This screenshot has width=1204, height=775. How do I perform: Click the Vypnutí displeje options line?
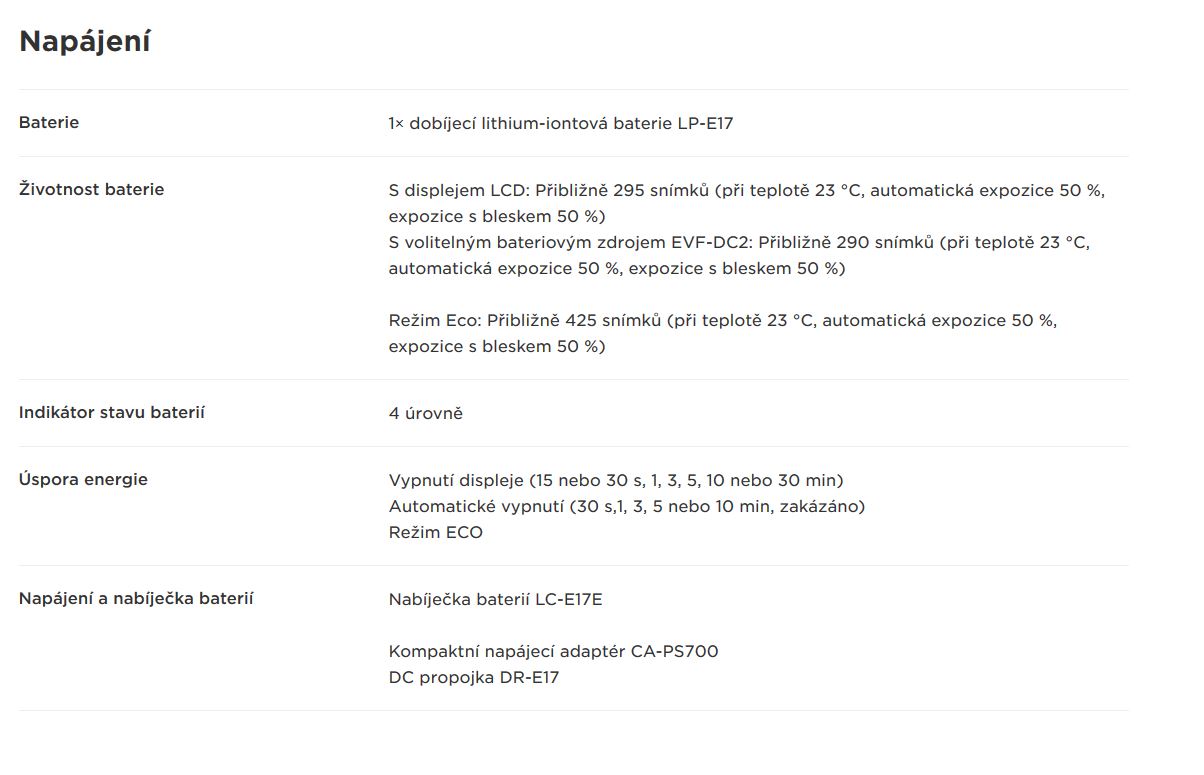616,480
